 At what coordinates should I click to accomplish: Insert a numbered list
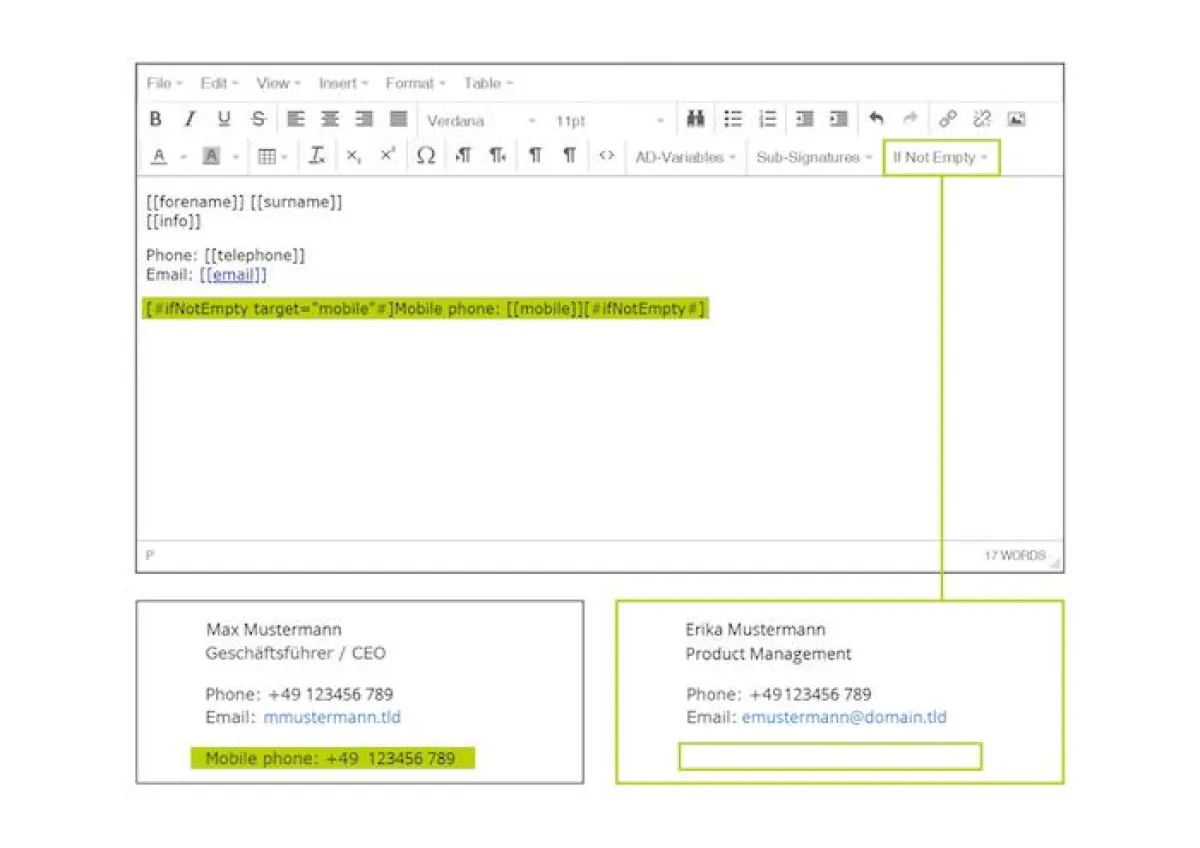[767, 119]
